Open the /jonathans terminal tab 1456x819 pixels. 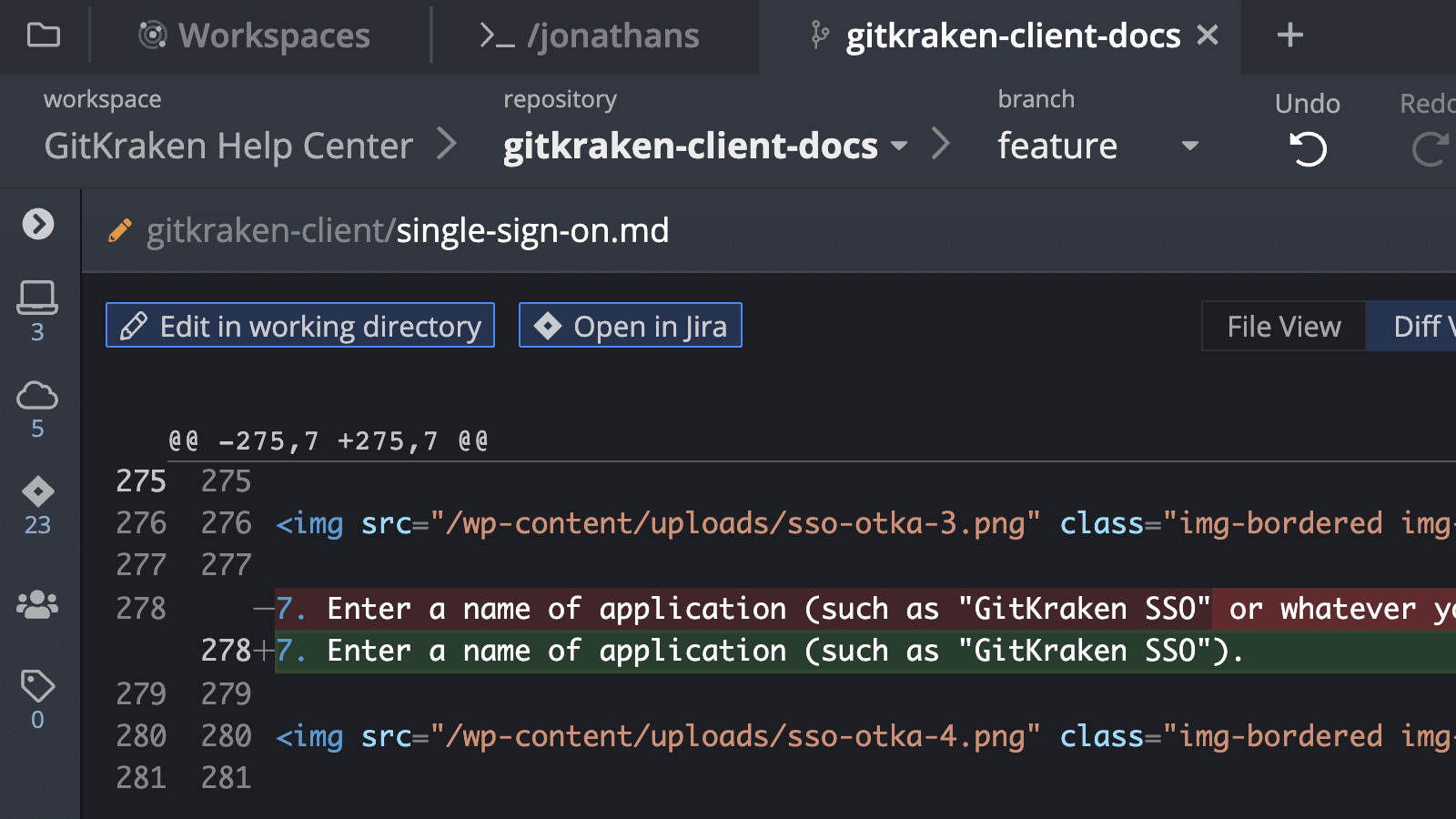(x=590, y=35)
